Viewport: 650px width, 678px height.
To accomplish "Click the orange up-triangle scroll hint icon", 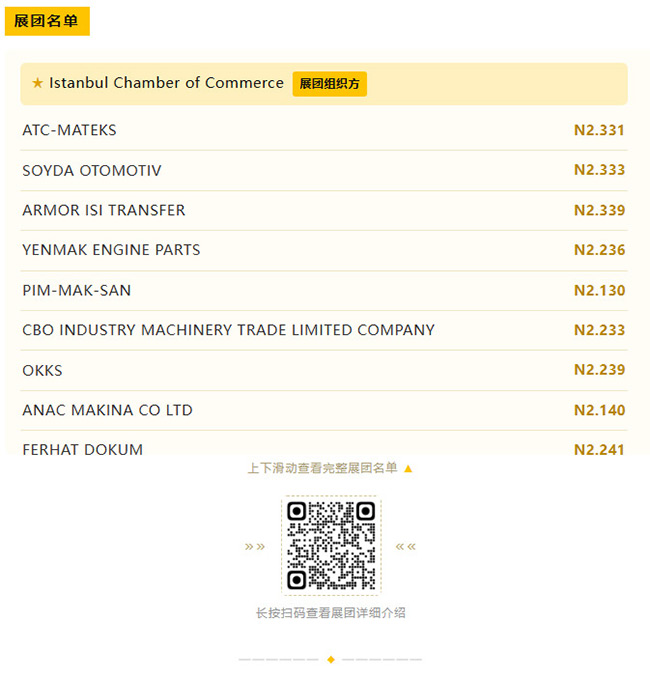I will [x=408, y=468].
